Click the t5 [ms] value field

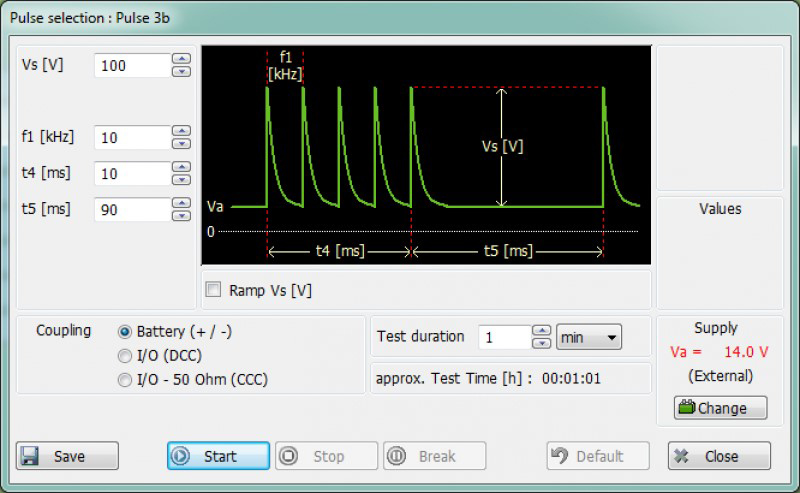point(133,210)
